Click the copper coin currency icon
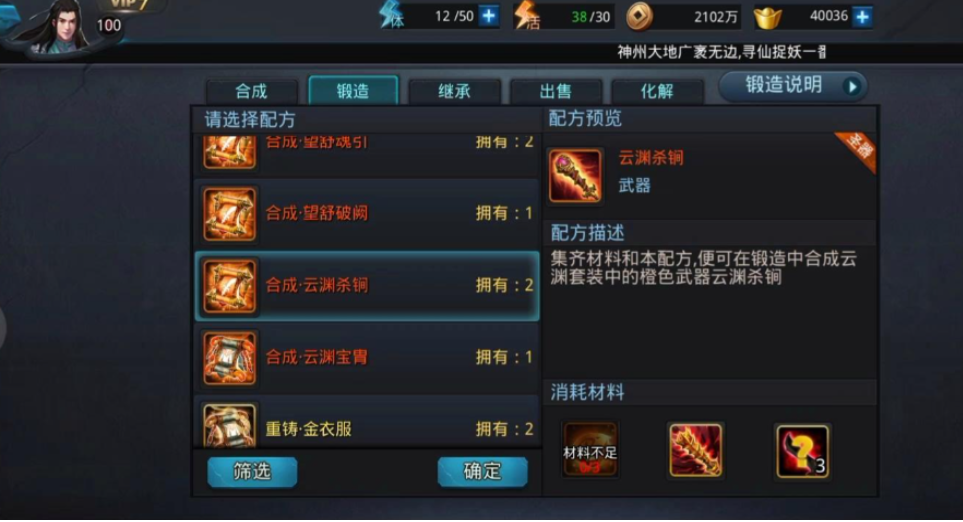 639,17
